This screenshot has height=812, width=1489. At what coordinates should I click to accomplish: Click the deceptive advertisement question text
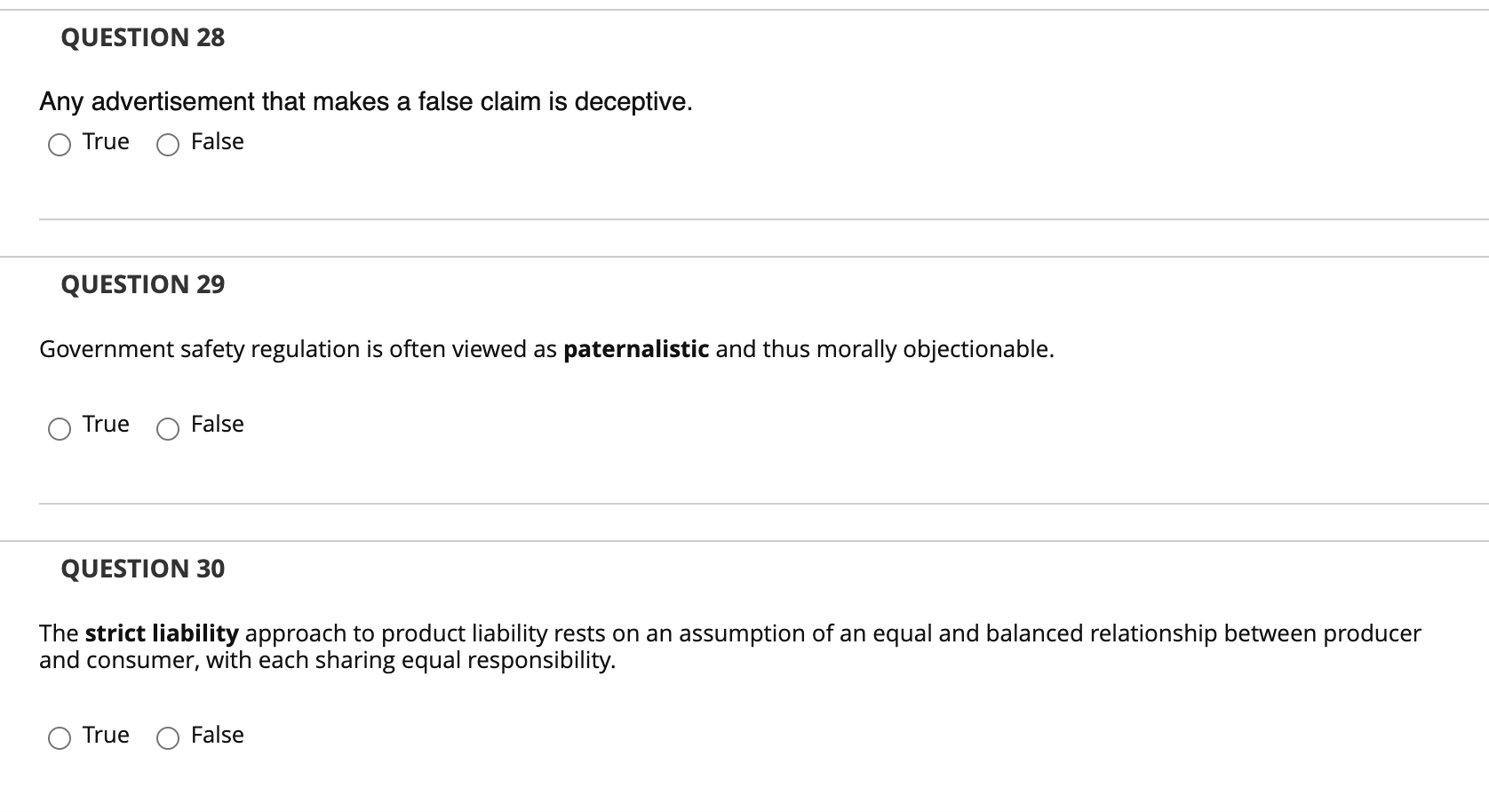click(x=364, y=100)
